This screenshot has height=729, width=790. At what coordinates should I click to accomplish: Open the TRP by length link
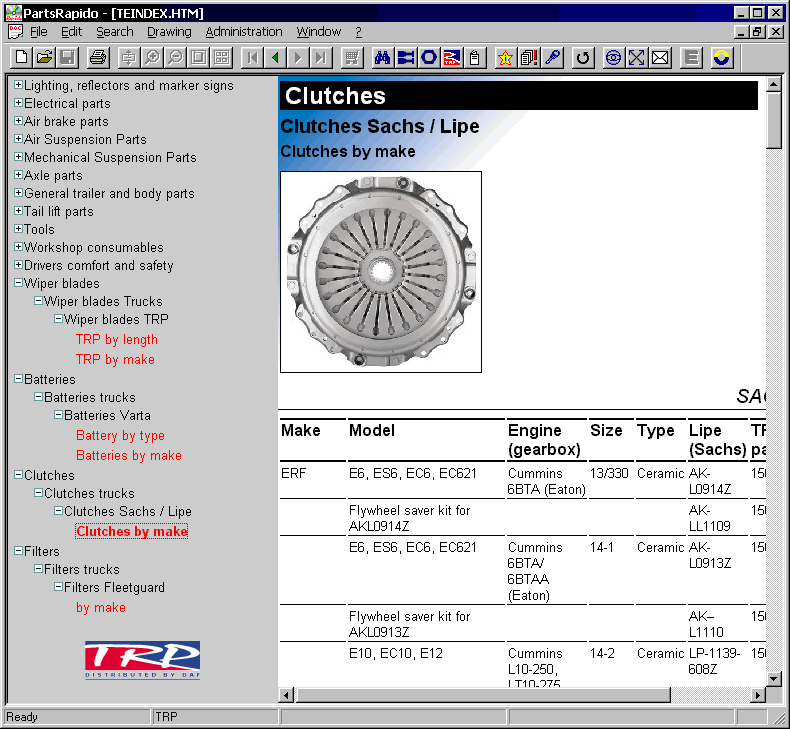[x=117, y=340]
